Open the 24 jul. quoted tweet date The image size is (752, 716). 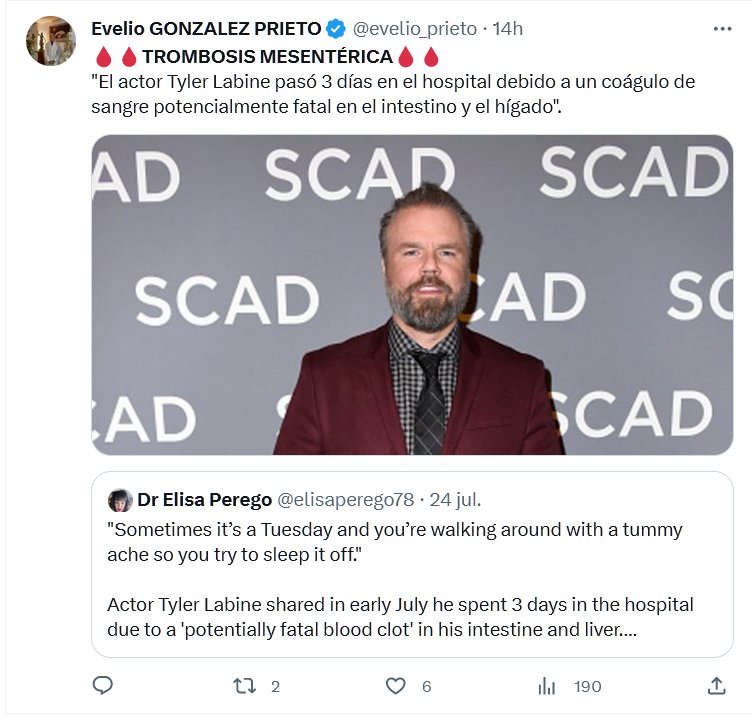click(454, 500)
